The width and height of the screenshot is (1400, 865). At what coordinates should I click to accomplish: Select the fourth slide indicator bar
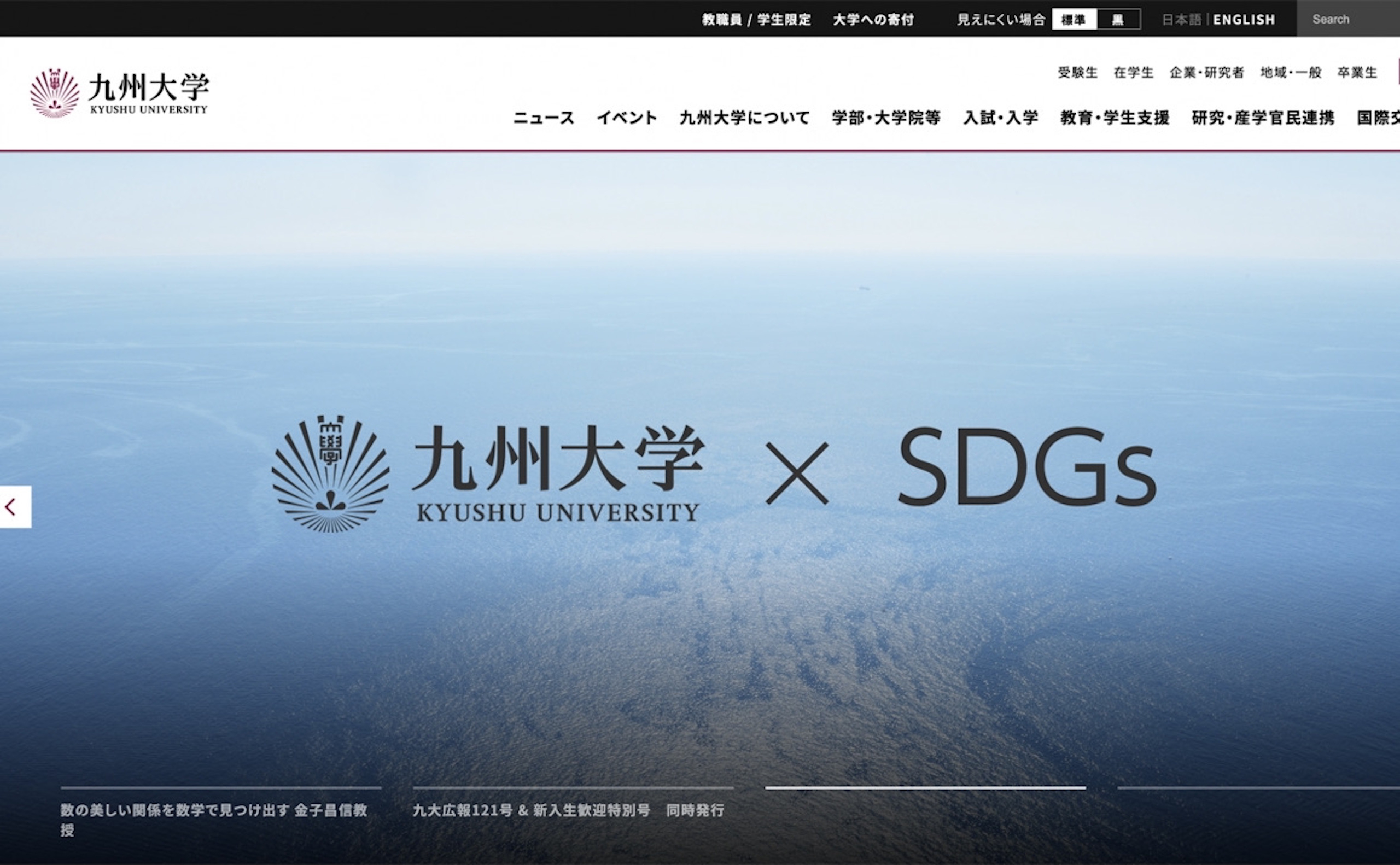click(1259, 788)
